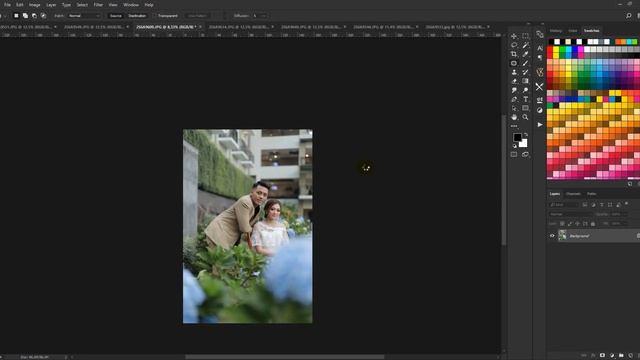Open the Window menu

[131, 5]
